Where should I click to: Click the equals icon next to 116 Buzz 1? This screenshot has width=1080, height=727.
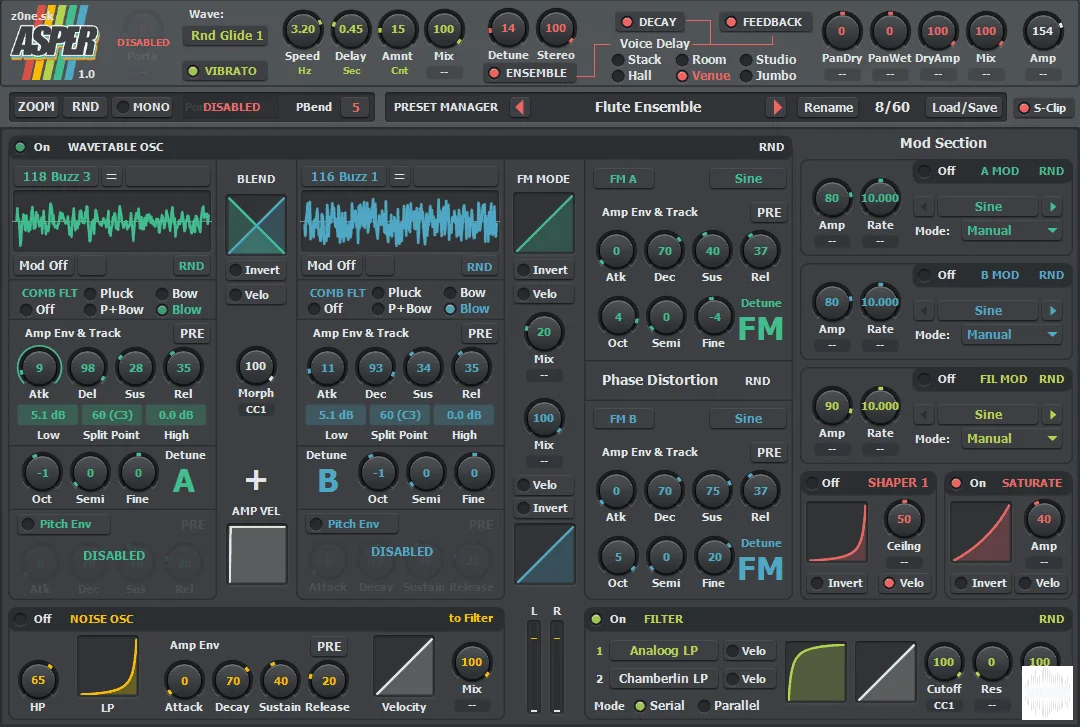pyautogui.click(x=399, y=177)
